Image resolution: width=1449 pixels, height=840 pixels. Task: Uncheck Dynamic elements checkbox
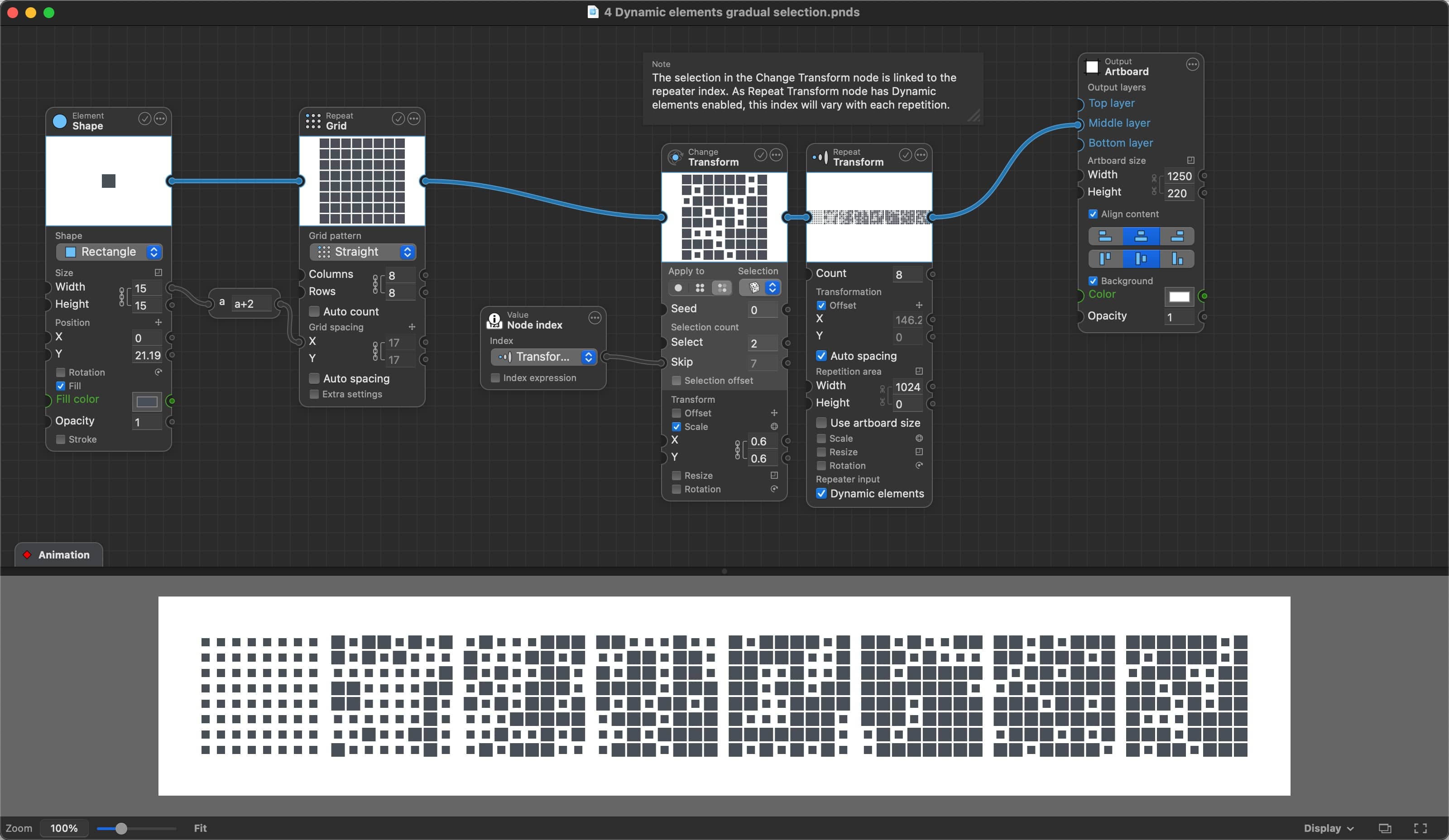click(822, 493)
